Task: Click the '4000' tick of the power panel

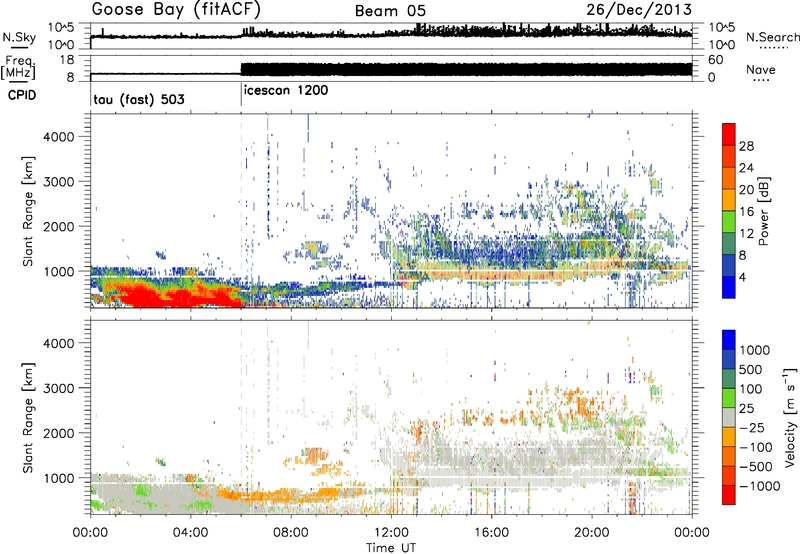Action: pyautogui.click(x=58, y=137)
